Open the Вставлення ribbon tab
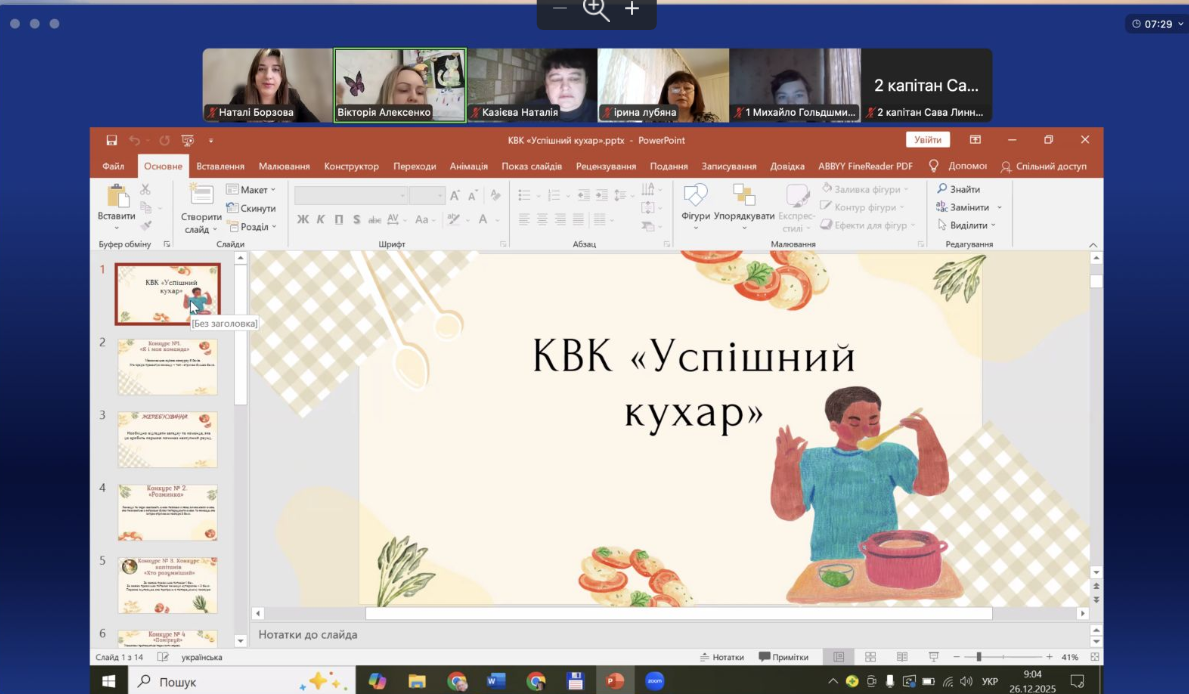 point(220,166)
